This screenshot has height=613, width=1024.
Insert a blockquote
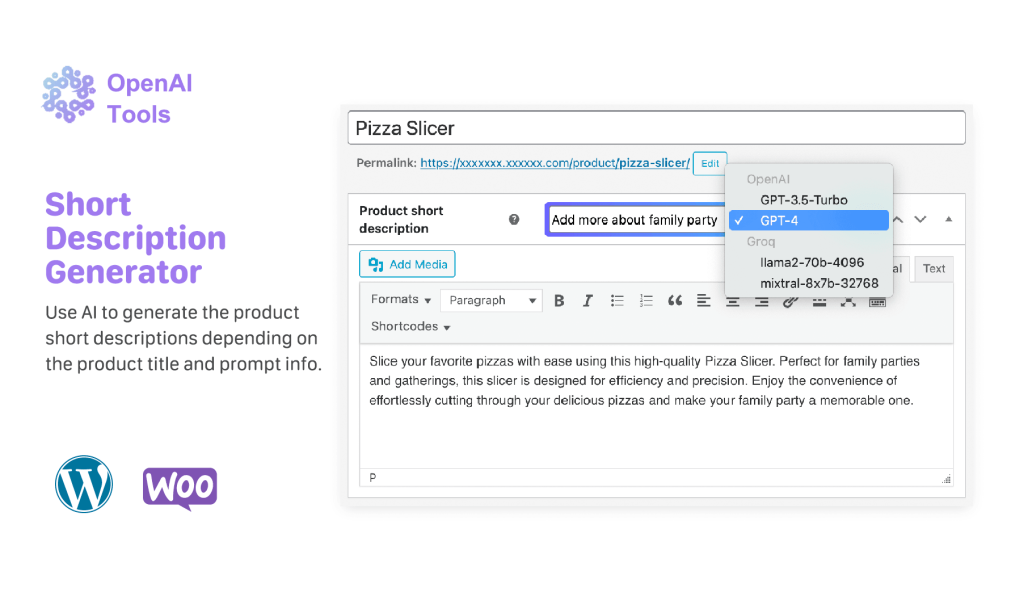[675, 300]
